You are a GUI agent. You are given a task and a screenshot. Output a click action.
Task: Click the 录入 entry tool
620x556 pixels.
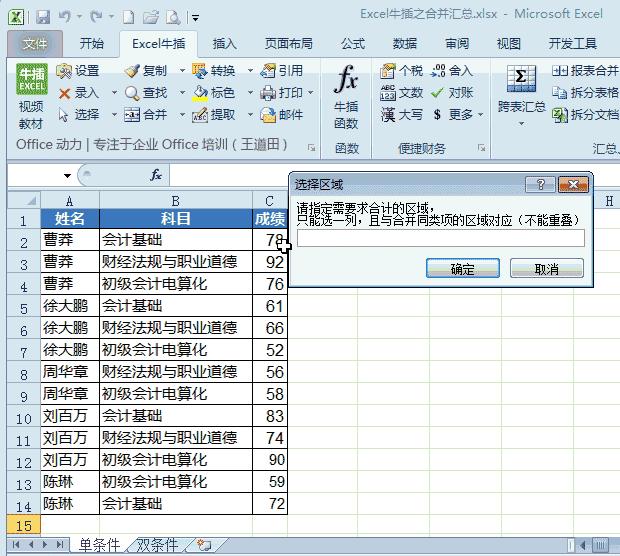point(78,93)
